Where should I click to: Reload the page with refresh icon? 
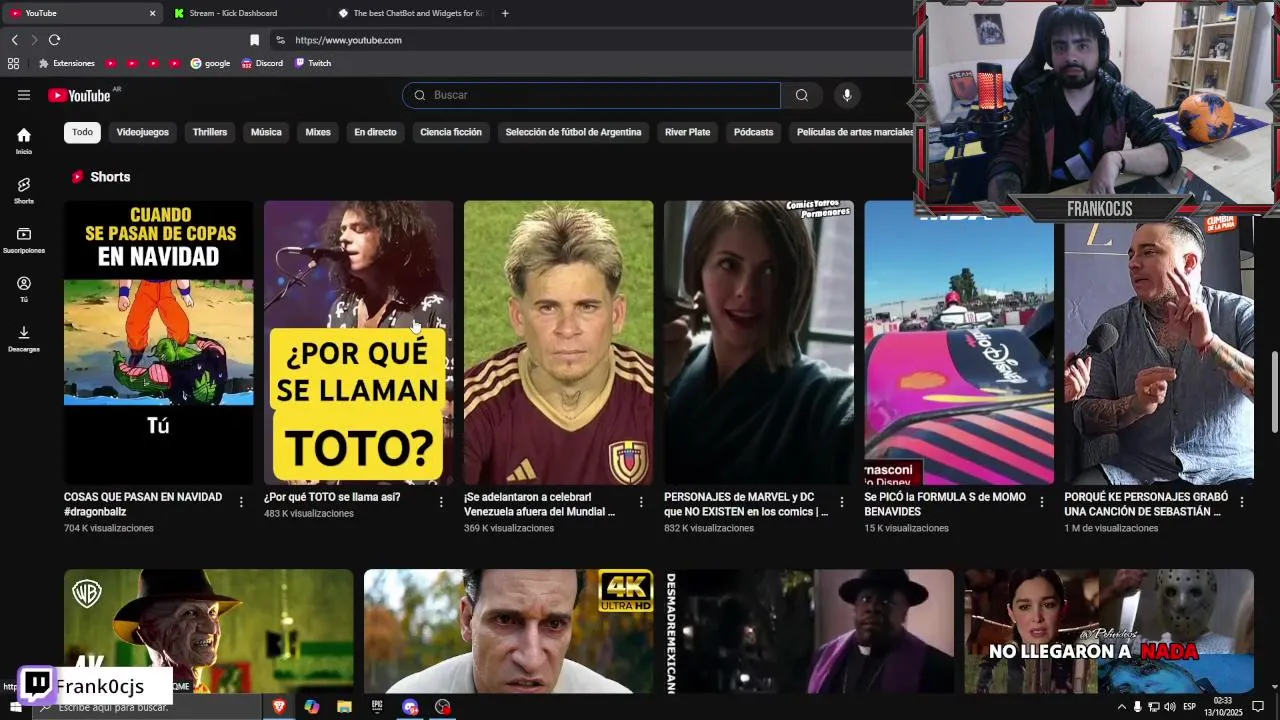click(54, 40)
